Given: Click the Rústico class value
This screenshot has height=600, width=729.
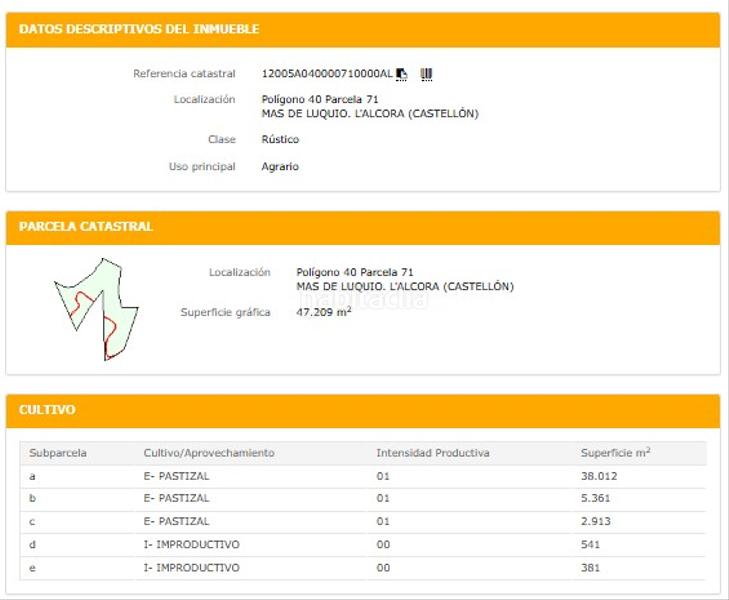Looking at the screenshot, I should coord(280,139).
